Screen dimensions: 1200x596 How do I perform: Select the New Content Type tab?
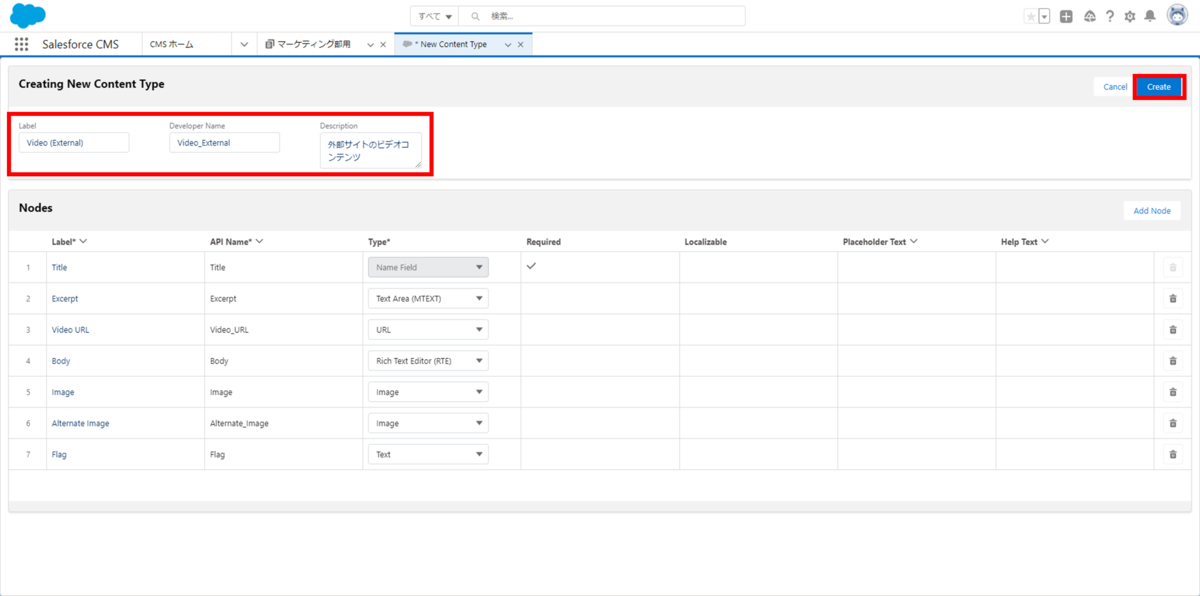click(450, 45)
